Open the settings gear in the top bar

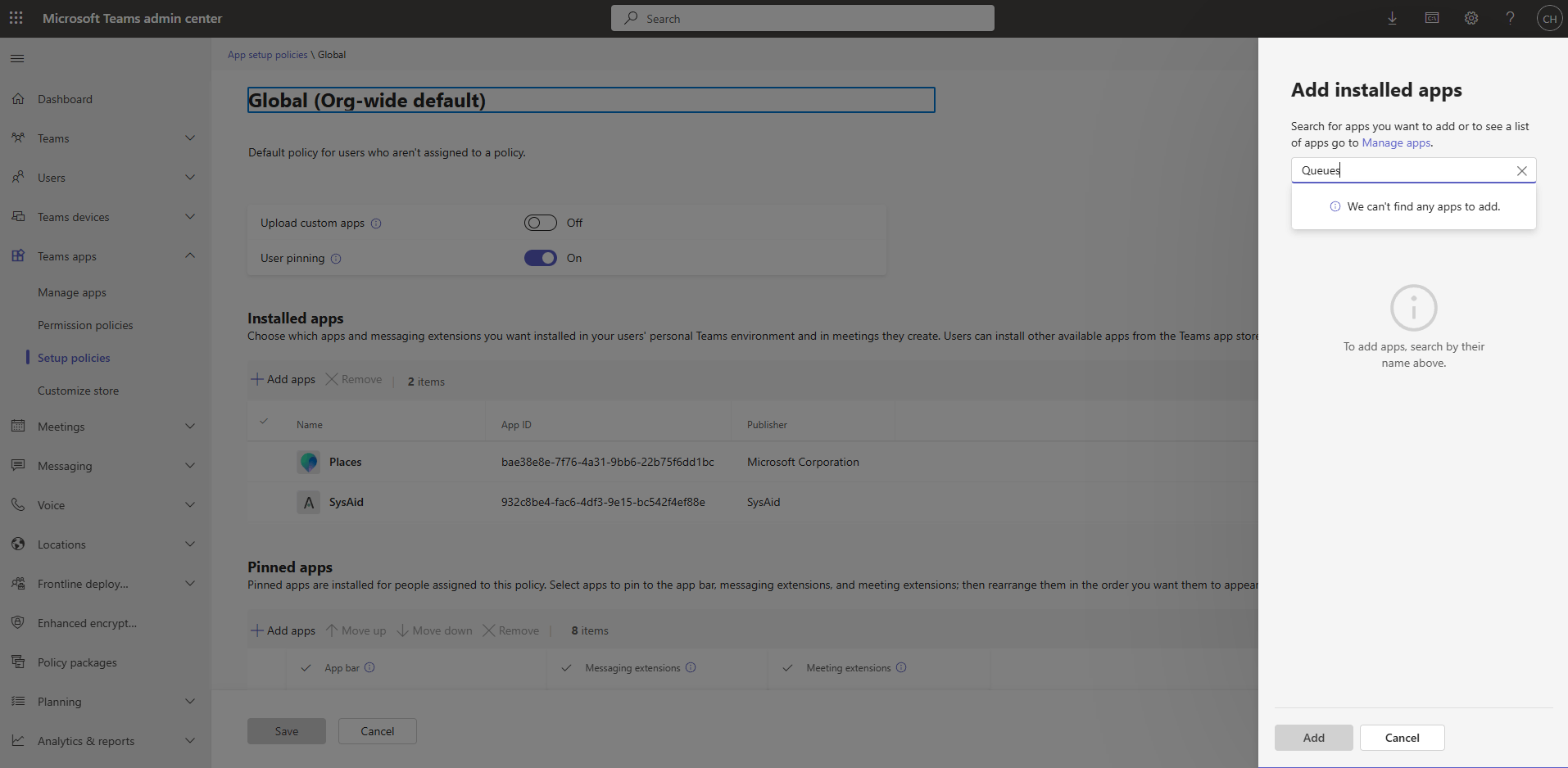click(1471, 18)
